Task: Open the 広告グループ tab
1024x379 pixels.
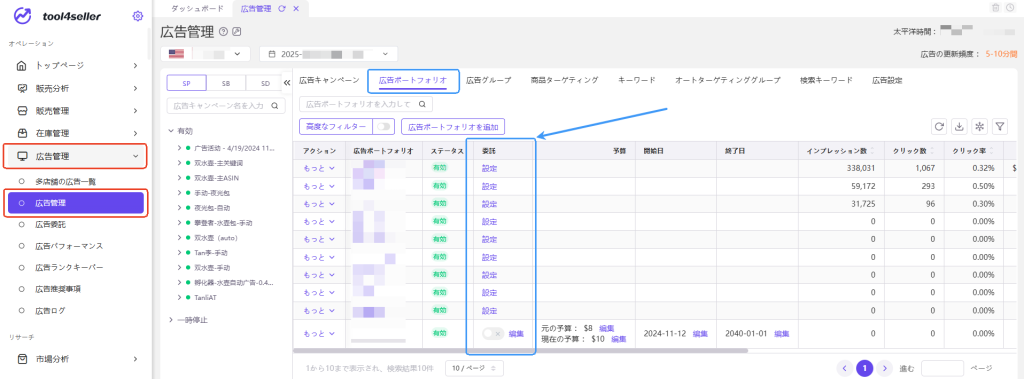Action: (x=488, y=80)
